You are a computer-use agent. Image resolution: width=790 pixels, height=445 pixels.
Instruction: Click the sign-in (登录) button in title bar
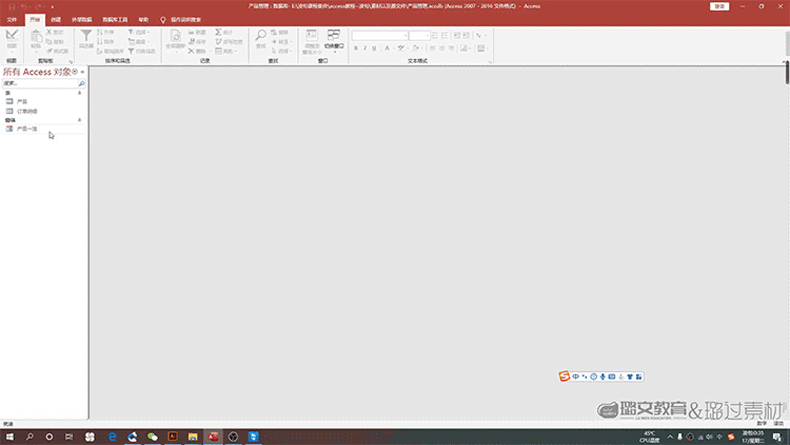[x=719, y=6]
